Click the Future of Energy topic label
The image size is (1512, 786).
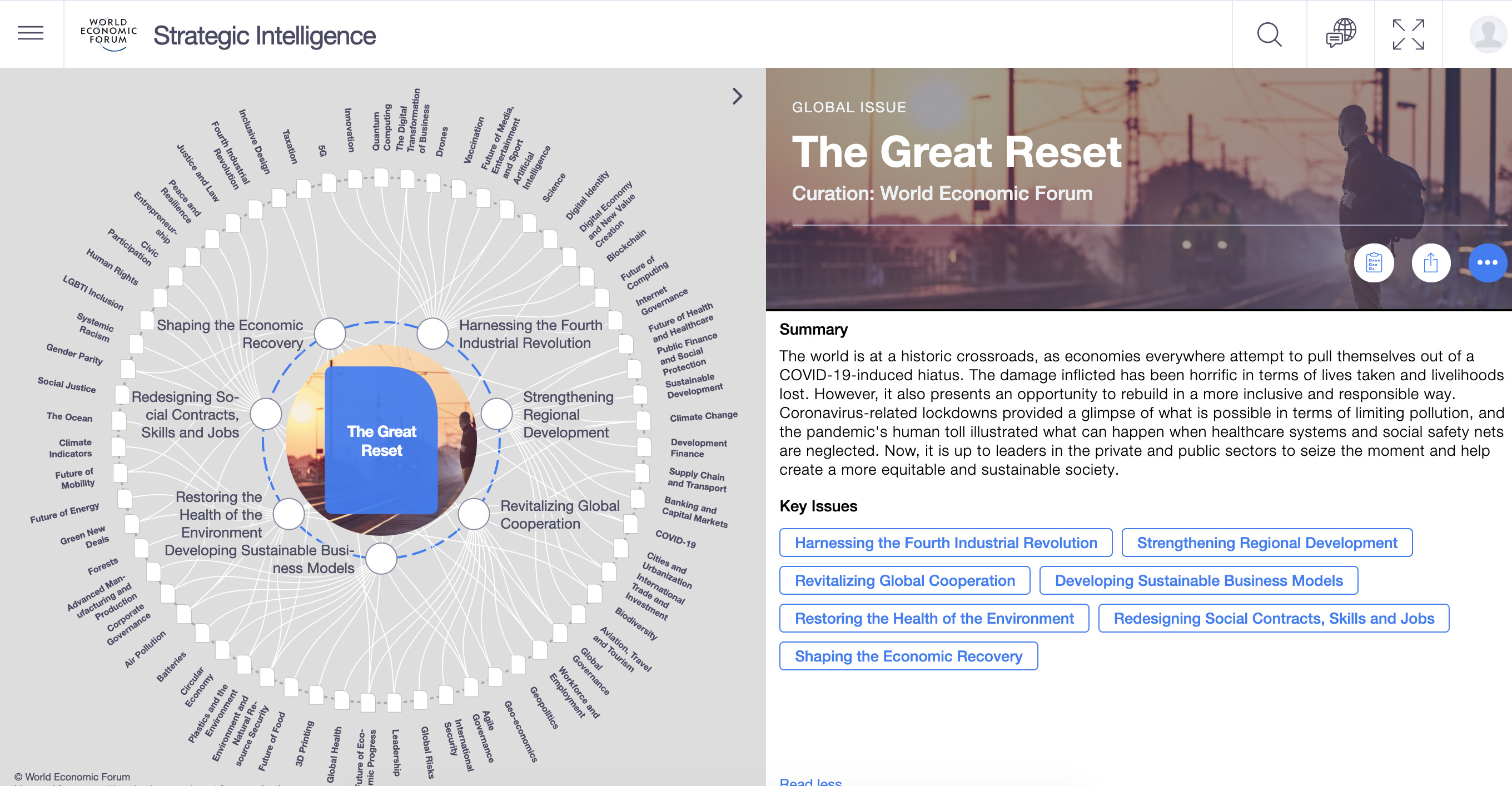(64, 513)
